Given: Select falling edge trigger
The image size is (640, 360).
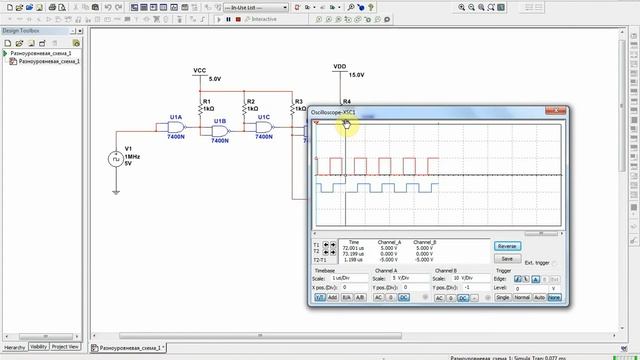Looking at the screenshot, I should [x=526, y=279].
